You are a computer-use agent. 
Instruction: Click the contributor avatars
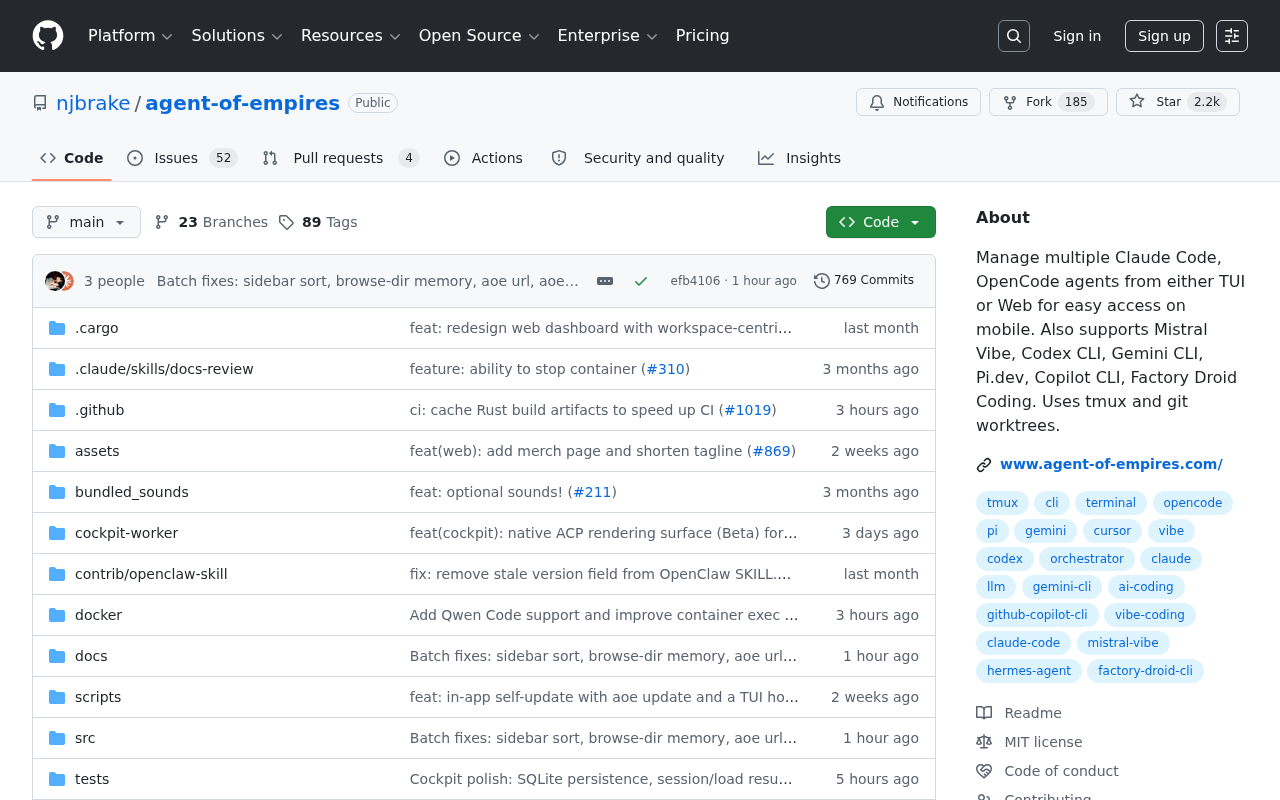[60, 281]
